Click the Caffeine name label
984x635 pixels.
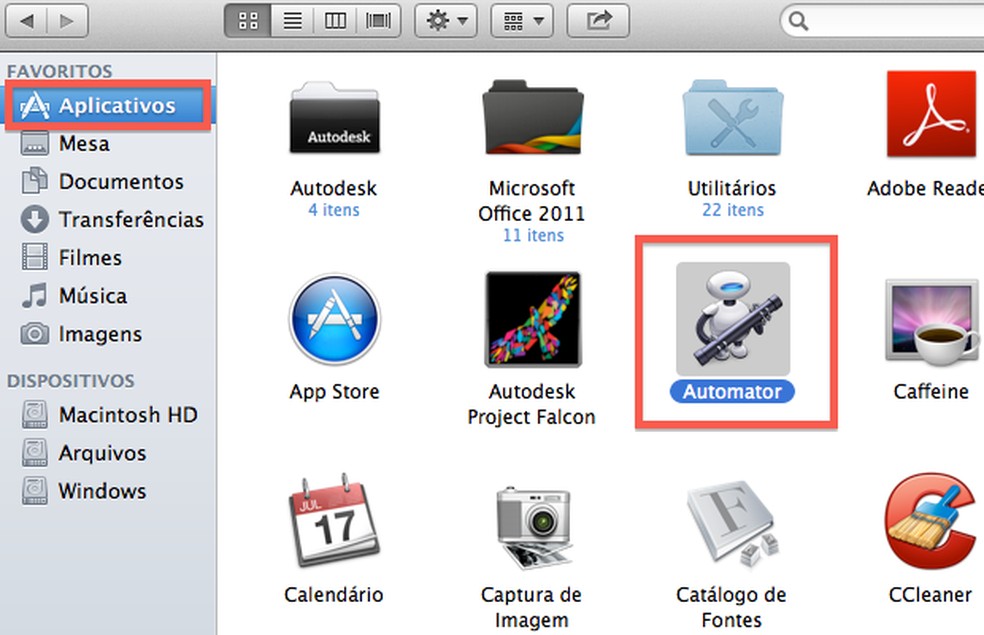(931, 392)
